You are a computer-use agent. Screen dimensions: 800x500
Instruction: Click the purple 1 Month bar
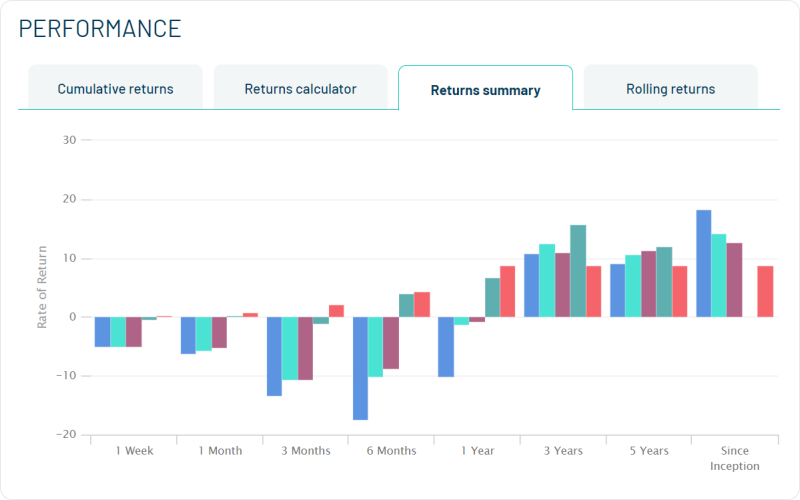(x=219, y=332)
